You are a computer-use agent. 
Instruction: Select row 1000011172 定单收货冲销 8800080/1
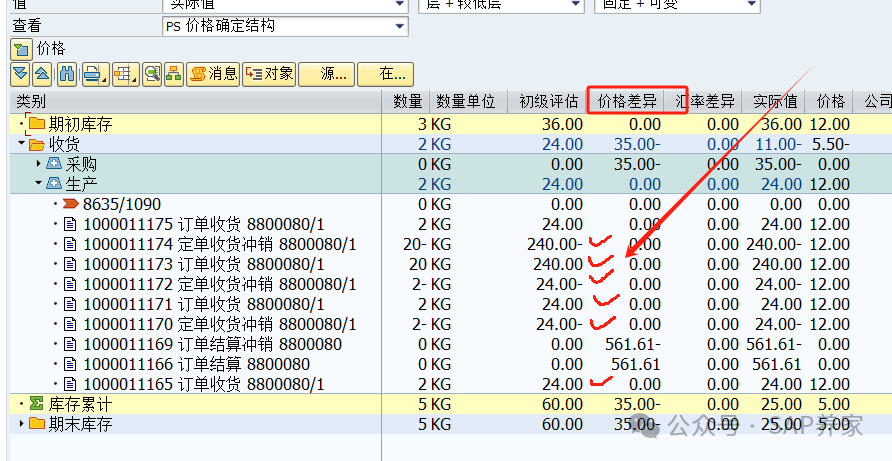[x=220, y=284]
